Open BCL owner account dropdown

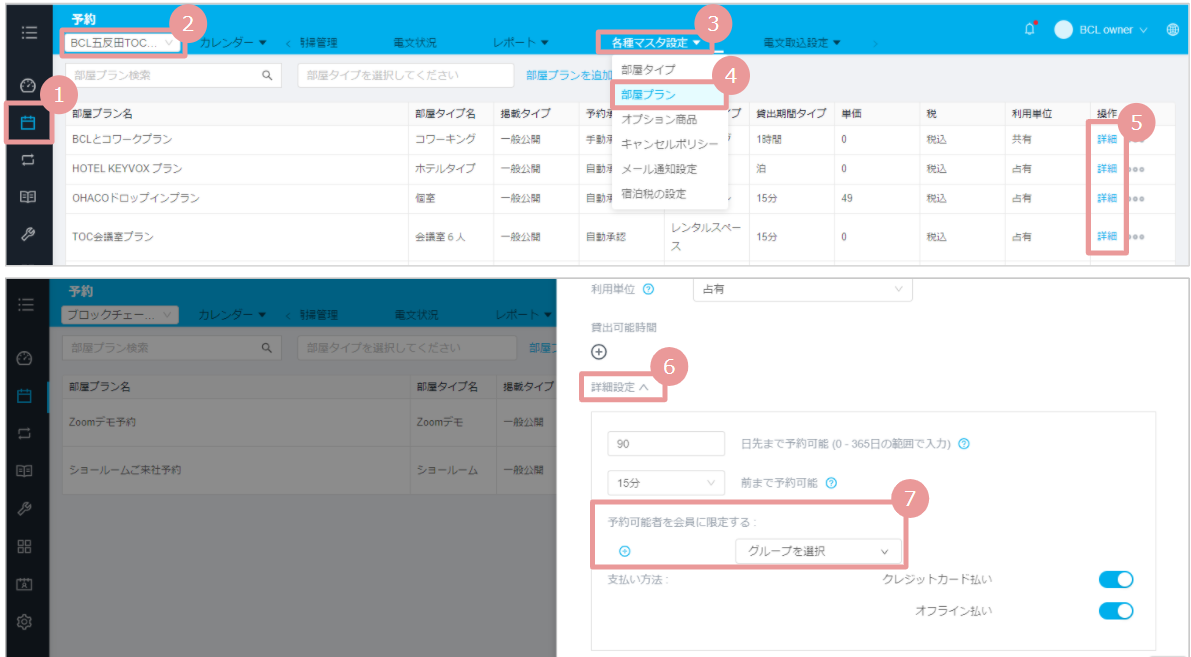1112,30
